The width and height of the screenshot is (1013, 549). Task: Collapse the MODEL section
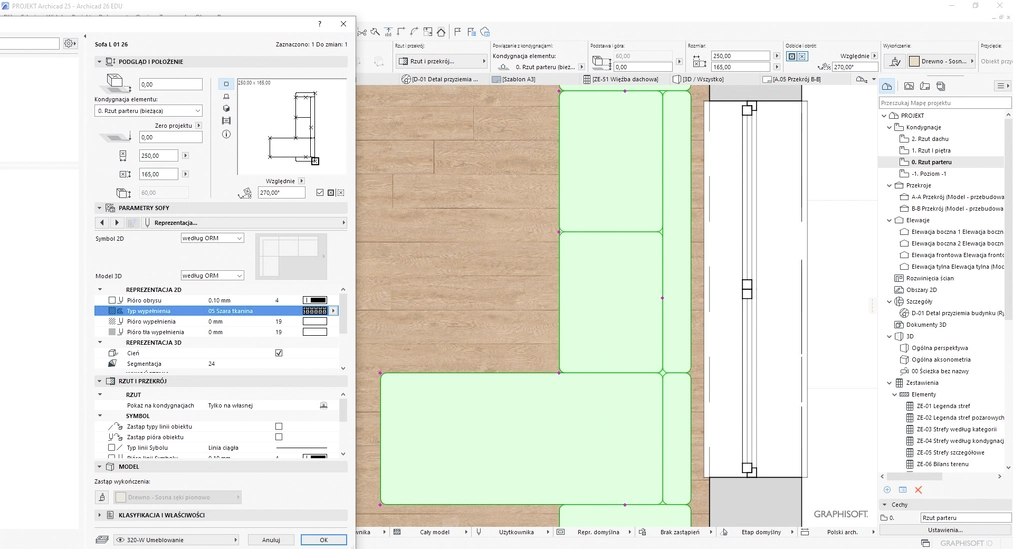coord(99,466)
